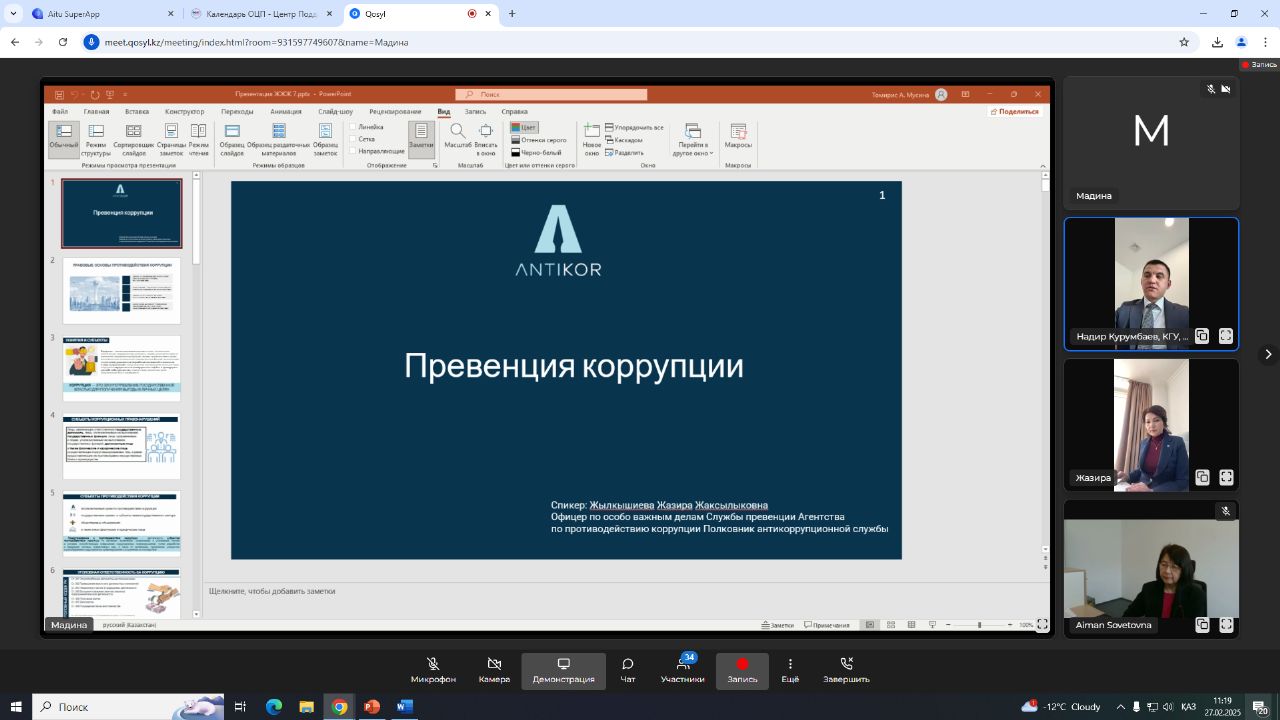This screenshot has height=720, width=1280.
Task: Click fullscreen icon on shared screen
Action: [x=1042, y=624]
